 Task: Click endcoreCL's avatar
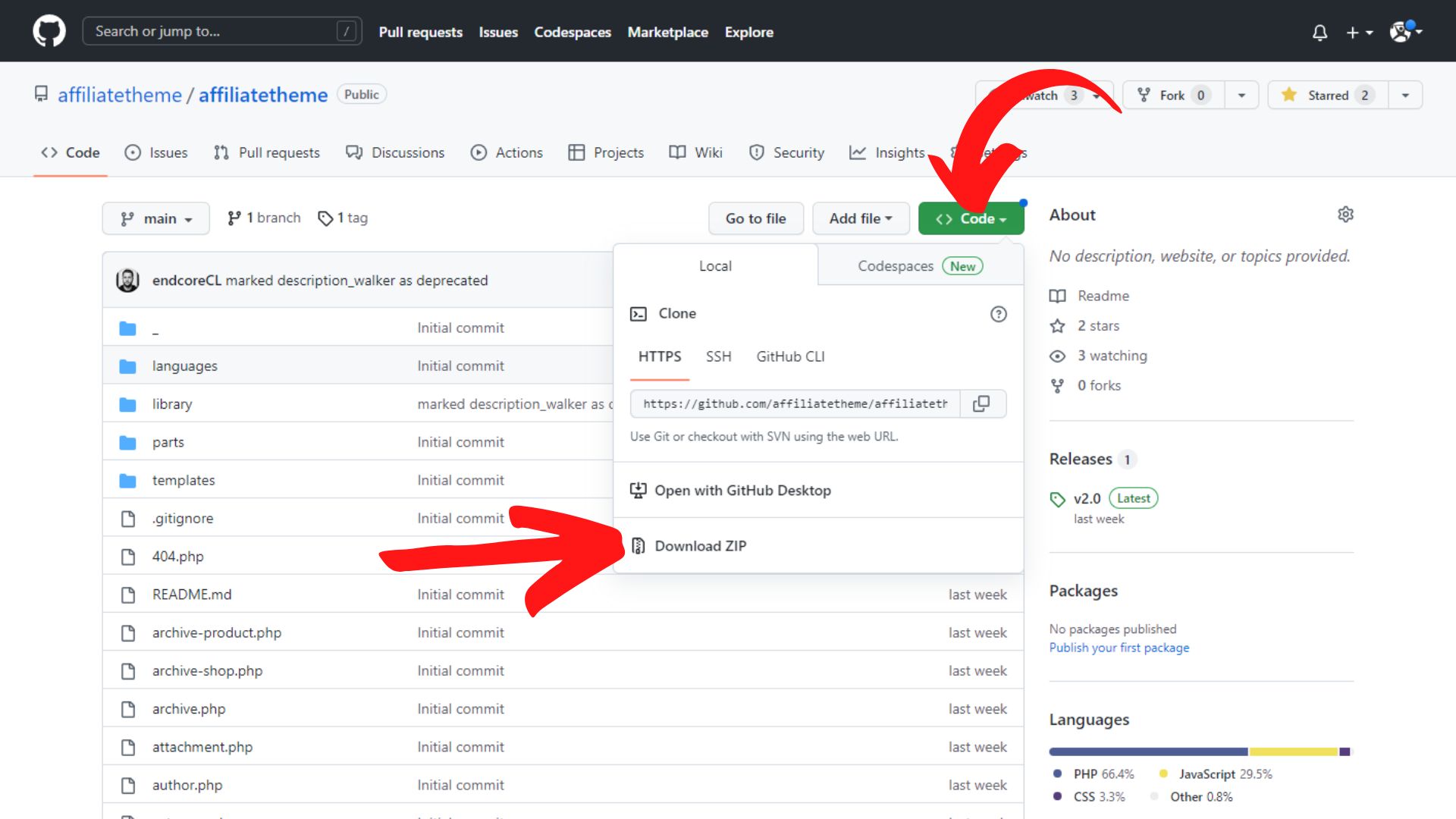click(127, 280)
